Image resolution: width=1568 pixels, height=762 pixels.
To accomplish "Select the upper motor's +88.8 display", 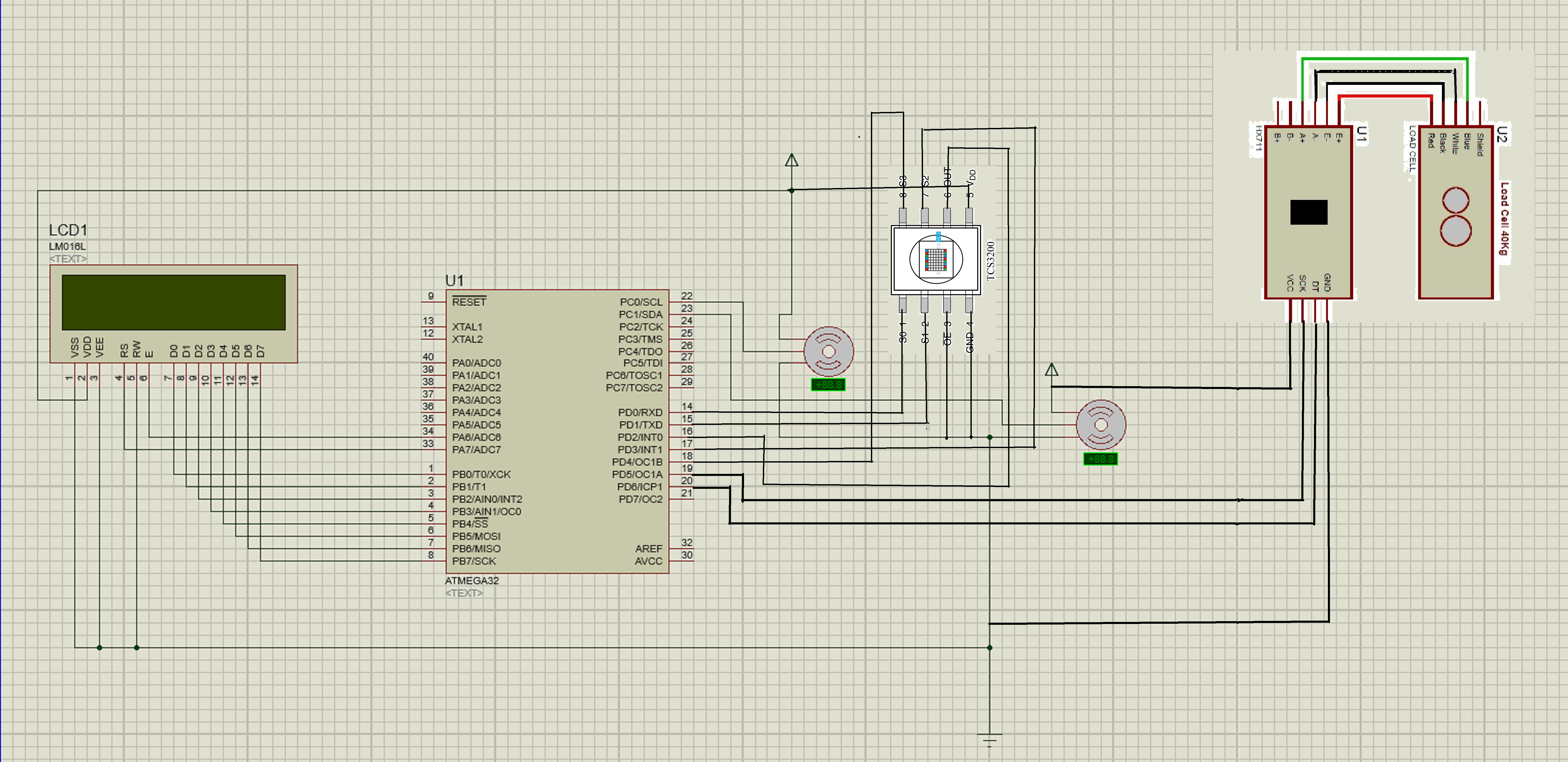I will [x=828, y=385].
